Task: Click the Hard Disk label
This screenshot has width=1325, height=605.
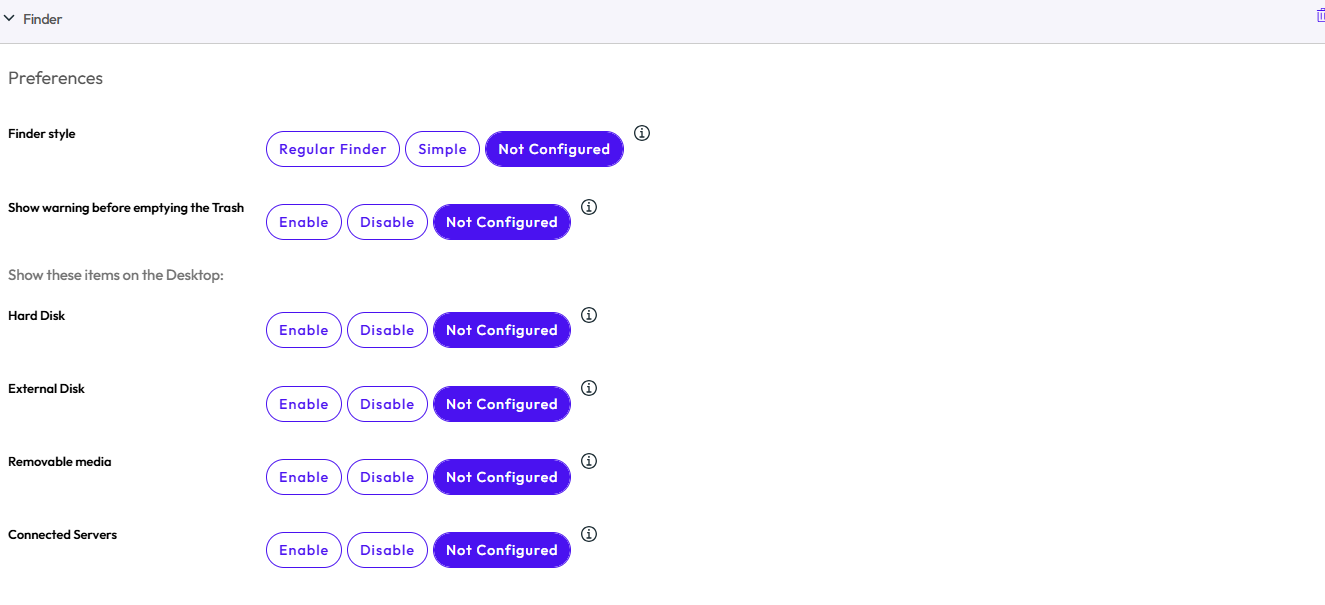Action: (x=37, y=316)
